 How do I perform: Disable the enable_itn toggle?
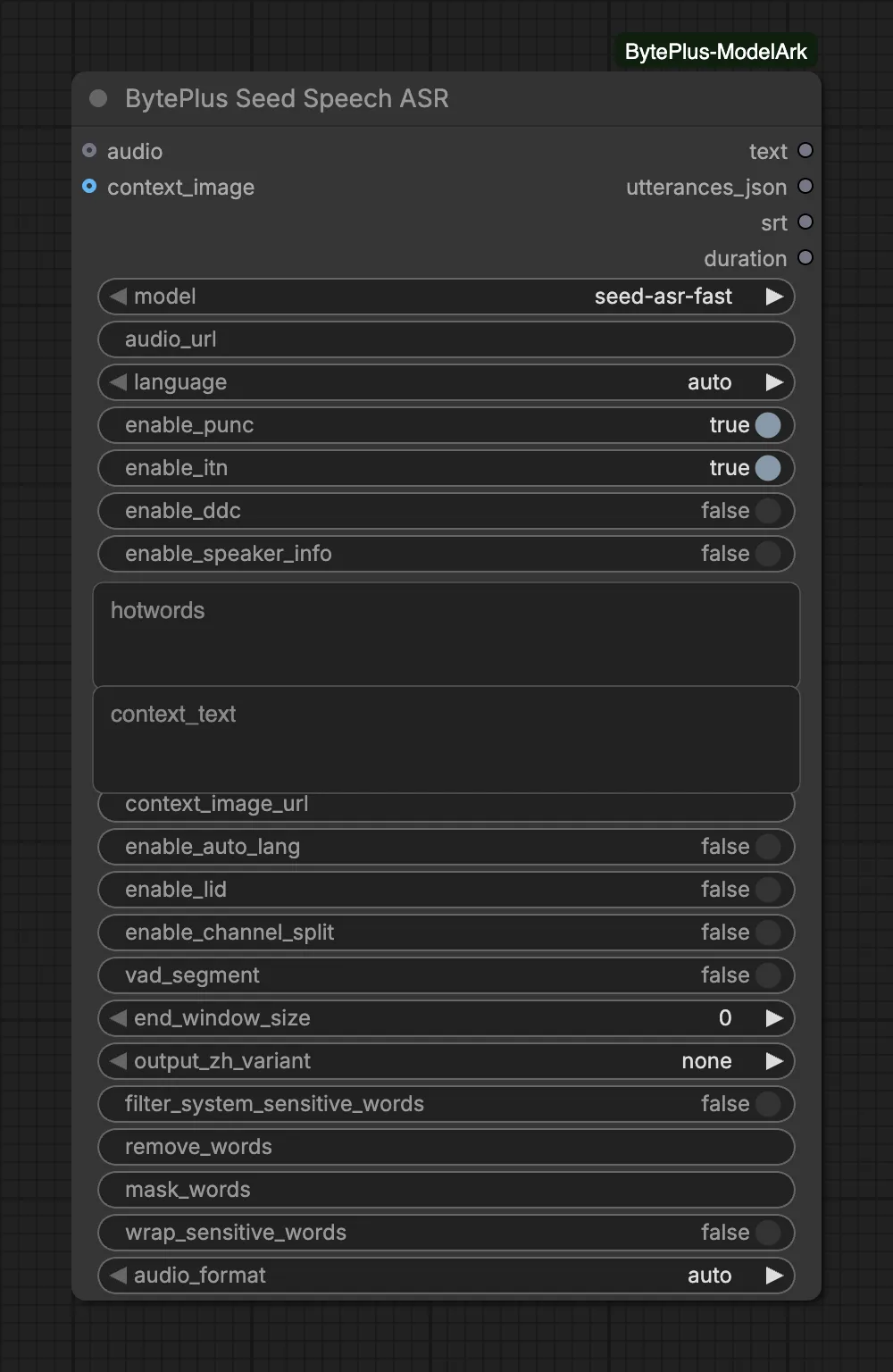click(x=768, y=468)
